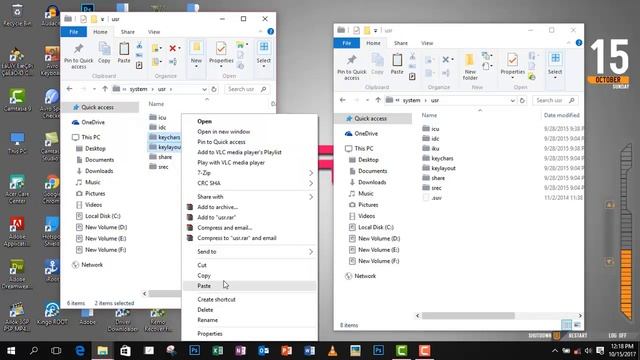Image resolution: width=640 pixels, height=360 pixels.
Task: Sort by Date modified column in right window
Action: pos(561,115)
